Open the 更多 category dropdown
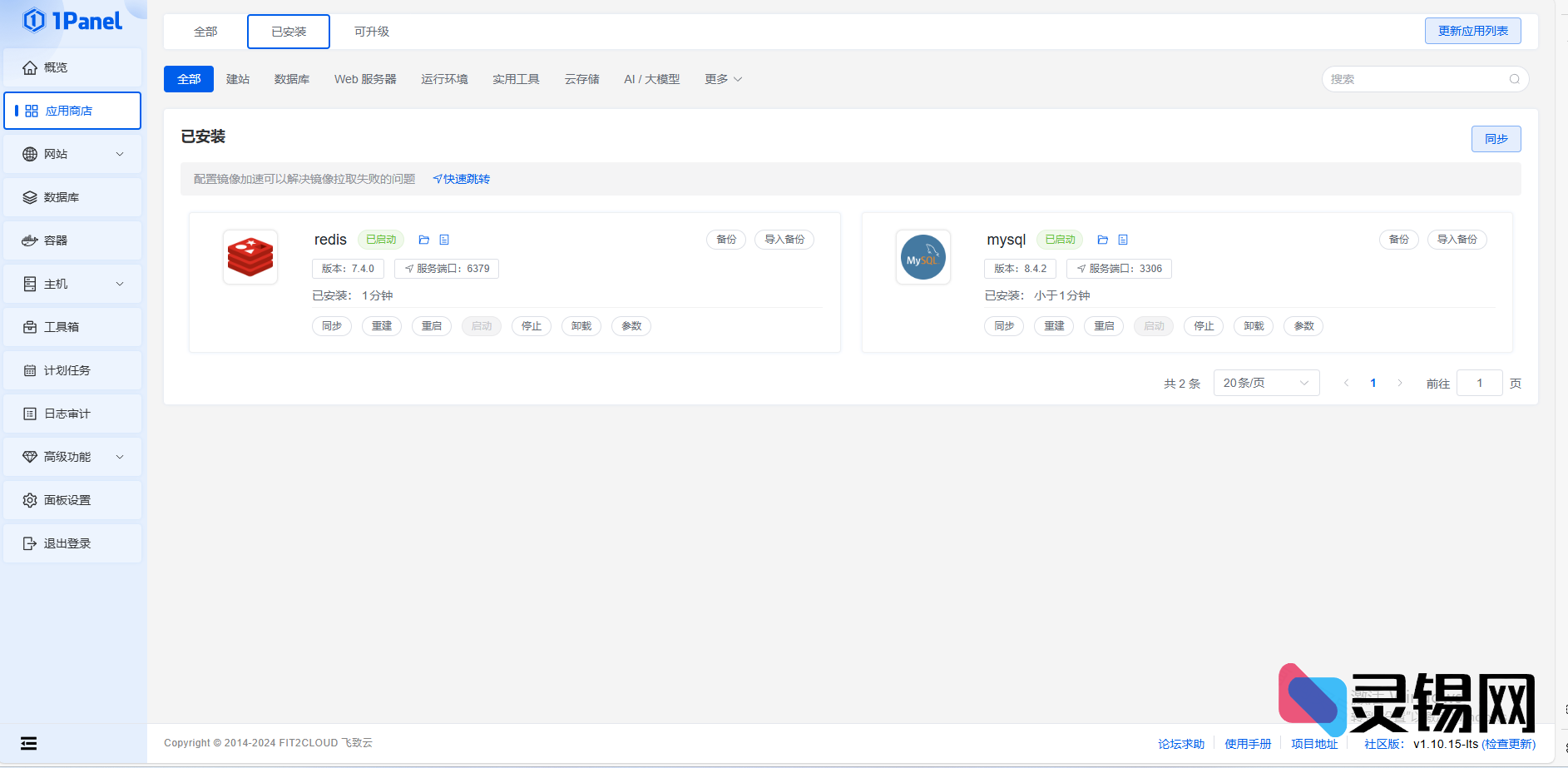The image size is (1568, 768). [x=723, y=79]
